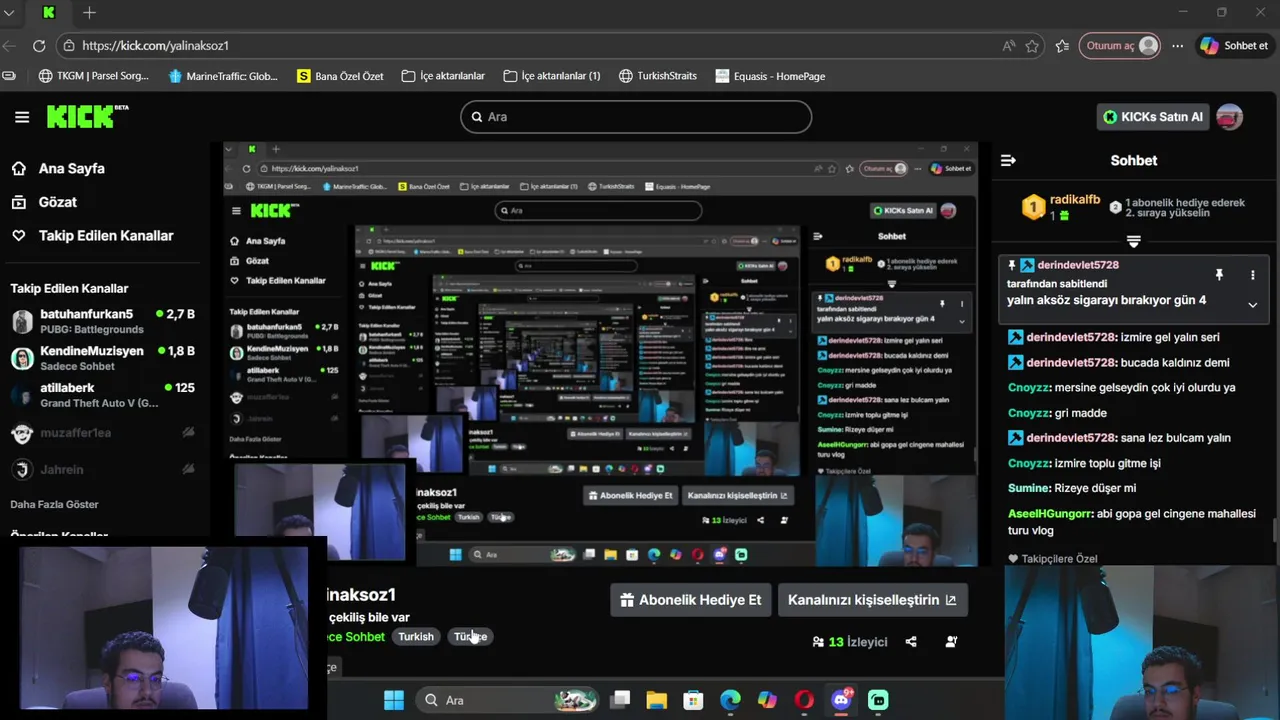
Task: Open the İçe aktarılanlar (1) bookmark folder
Action: [552, 76]
